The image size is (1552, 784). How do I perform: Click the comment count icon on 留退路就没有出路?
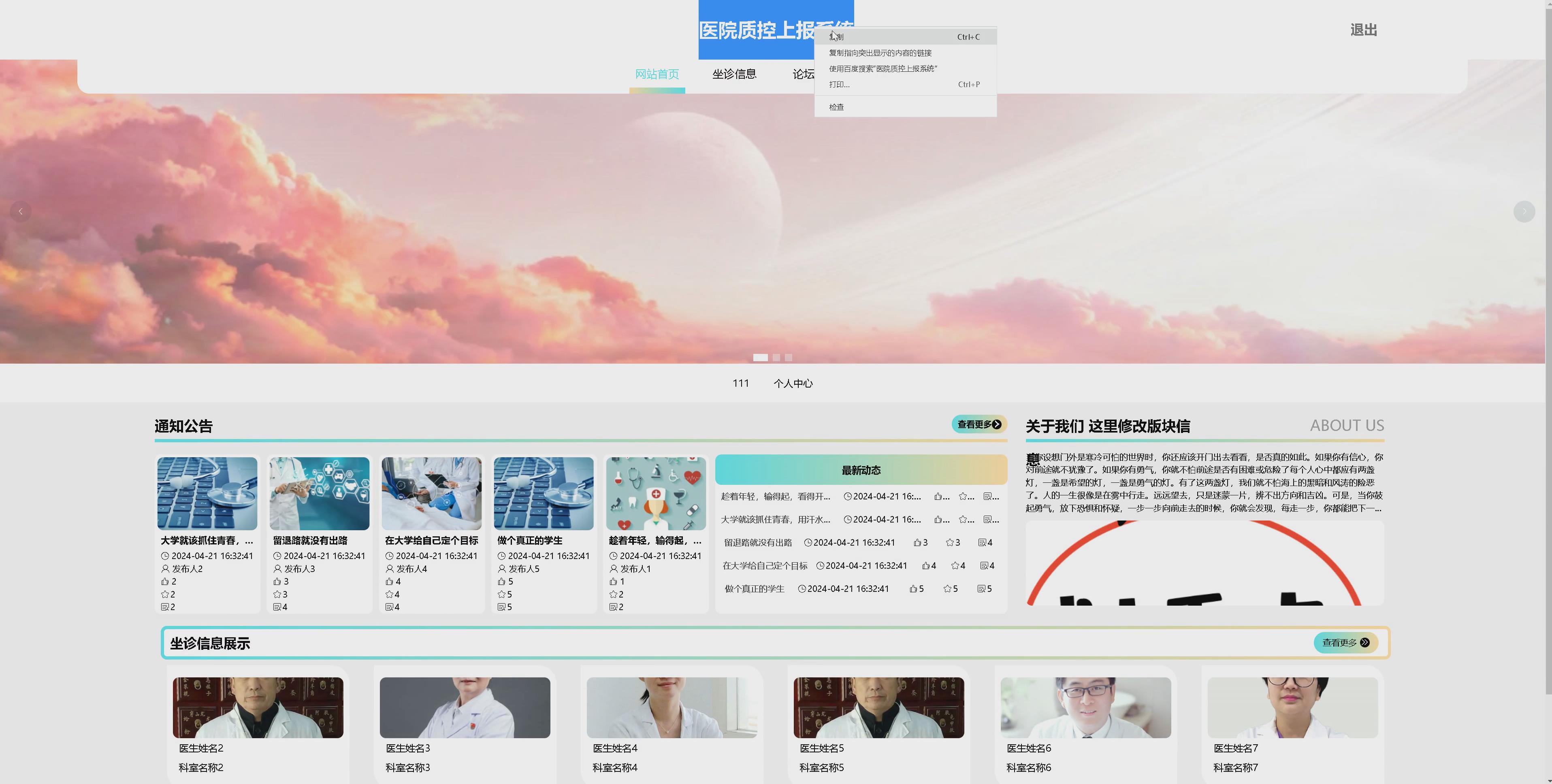pos(983,542)
